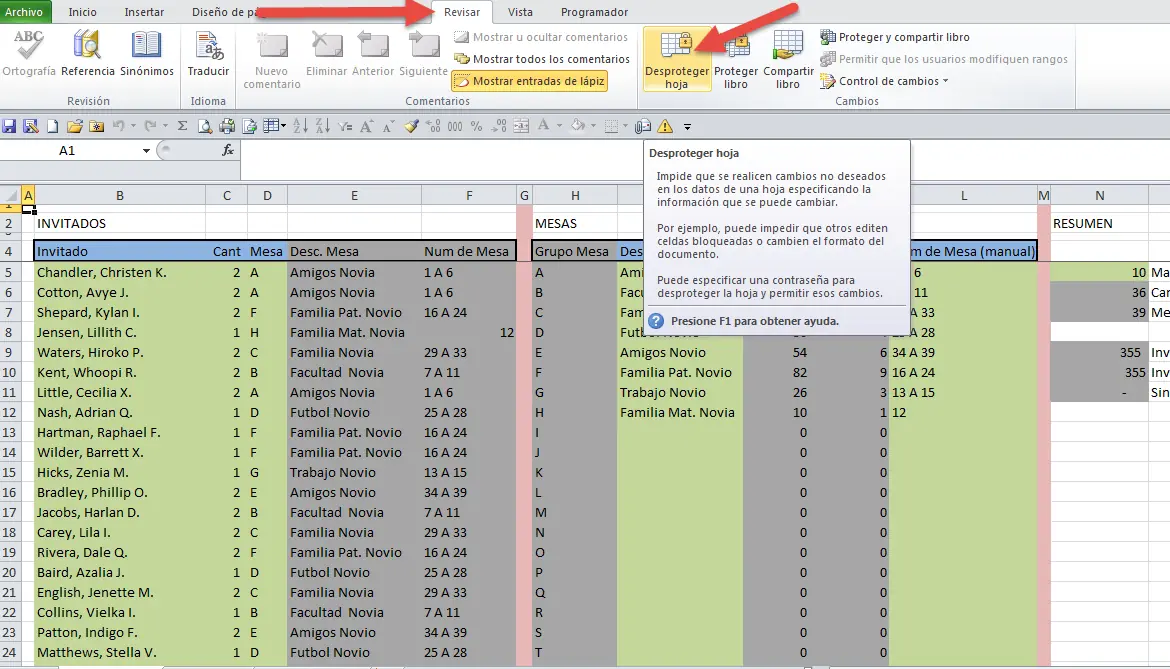Select column N header
The height and width of the screenshot is (669, 1170).
1099,195
